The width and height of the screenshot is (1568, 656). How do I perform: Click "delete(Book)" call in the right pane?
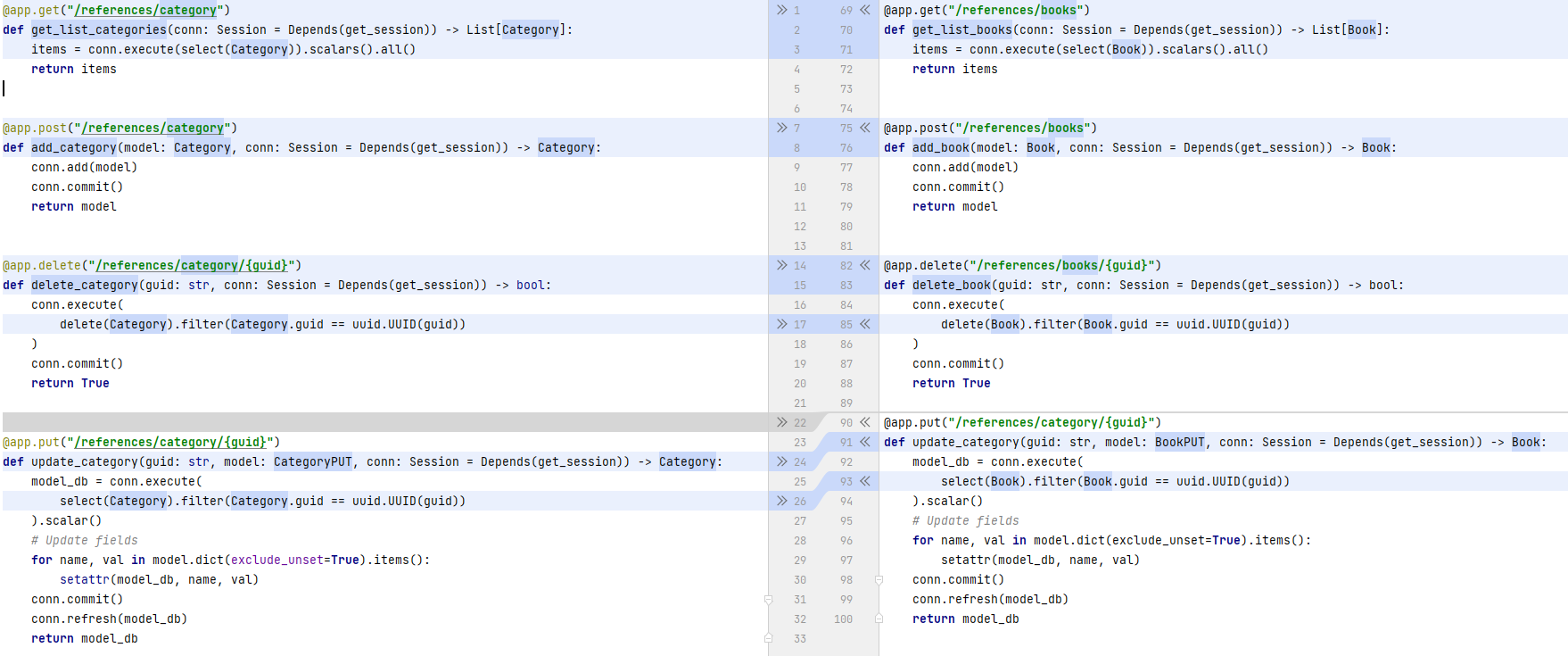point(984,324)
